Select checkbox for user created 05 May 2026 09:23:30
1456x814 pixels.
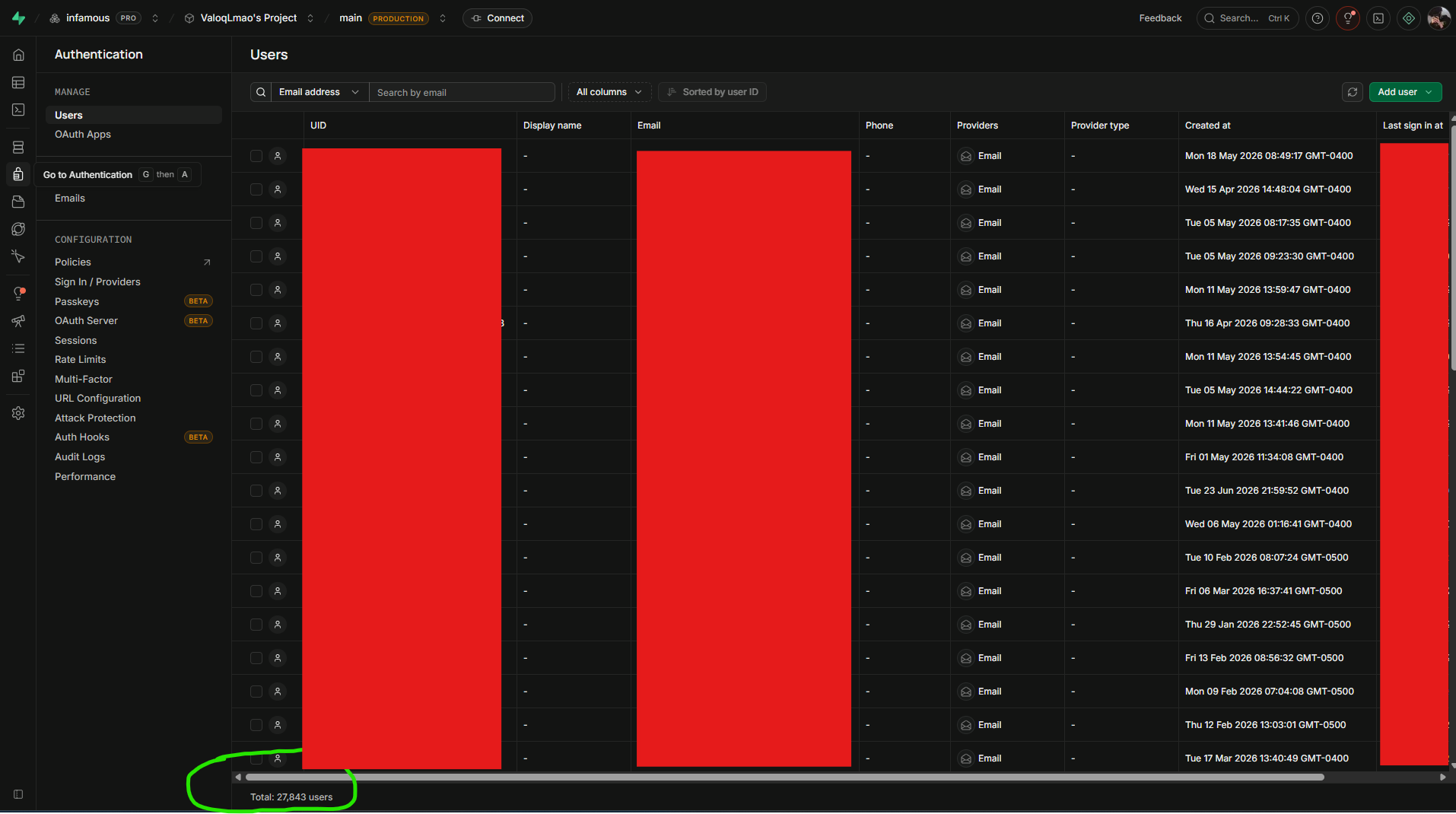[x=256, y=256]
